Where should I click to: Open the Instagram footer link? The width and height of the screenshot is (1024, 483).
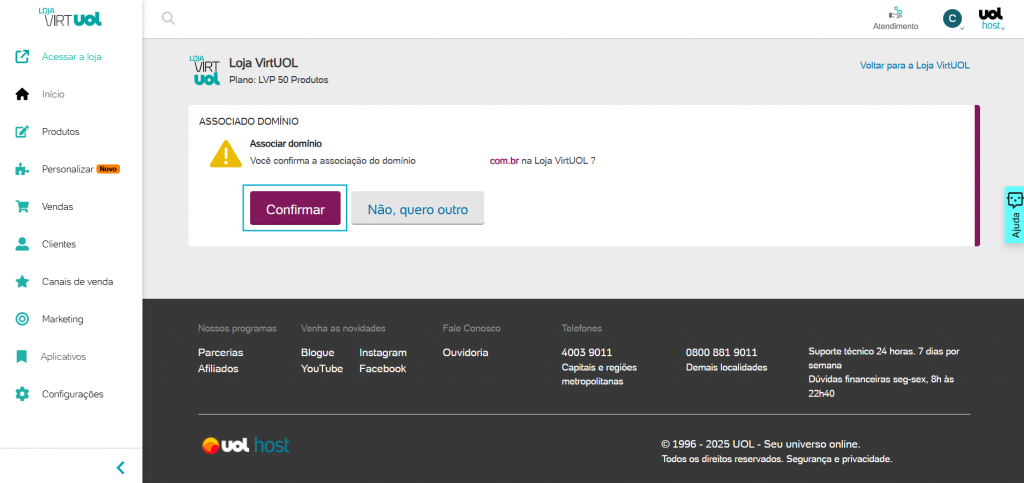point(383,352)
